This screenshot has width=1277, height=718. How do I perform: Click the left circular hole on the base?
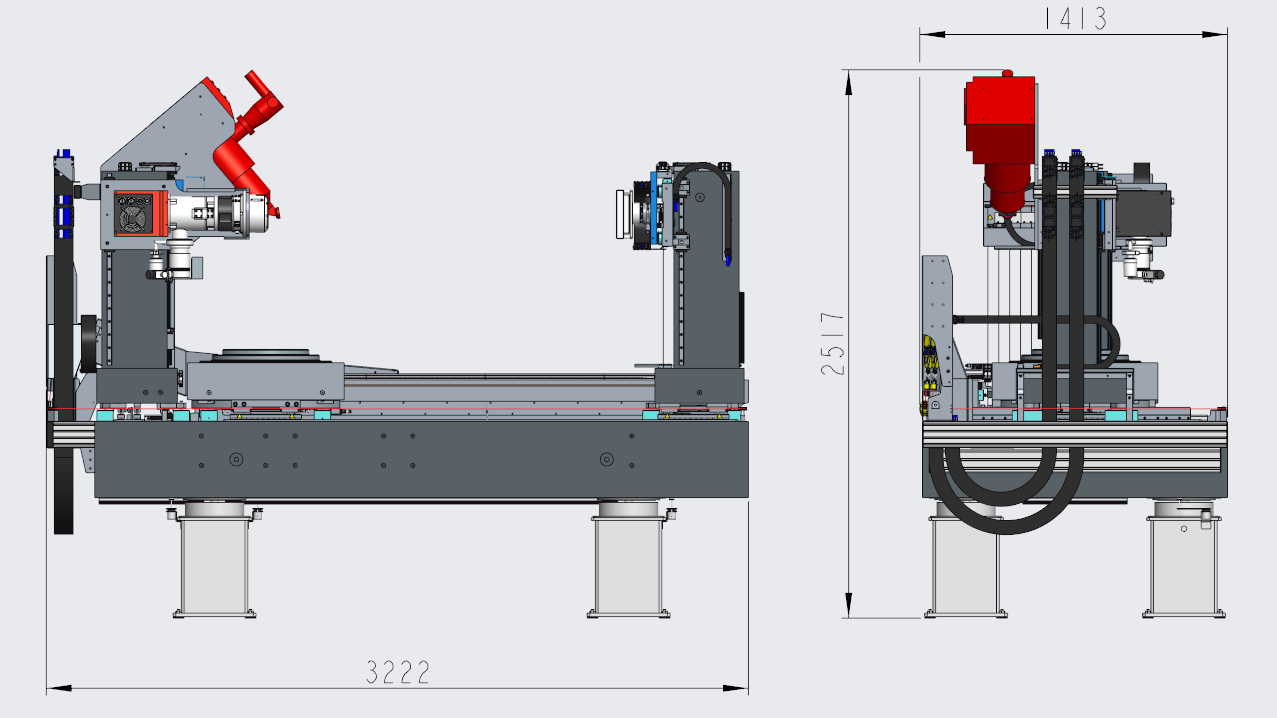[x=236, y=459]
